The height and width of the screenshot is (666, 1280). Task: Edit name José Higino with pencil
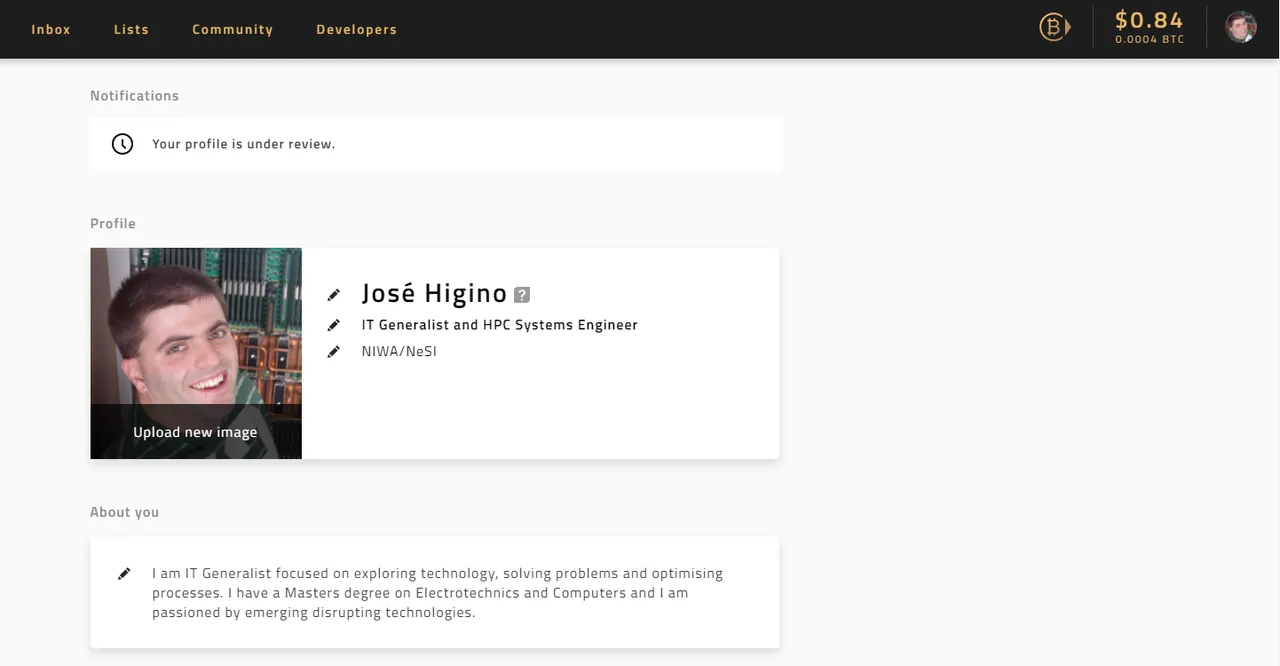[334, 295]
